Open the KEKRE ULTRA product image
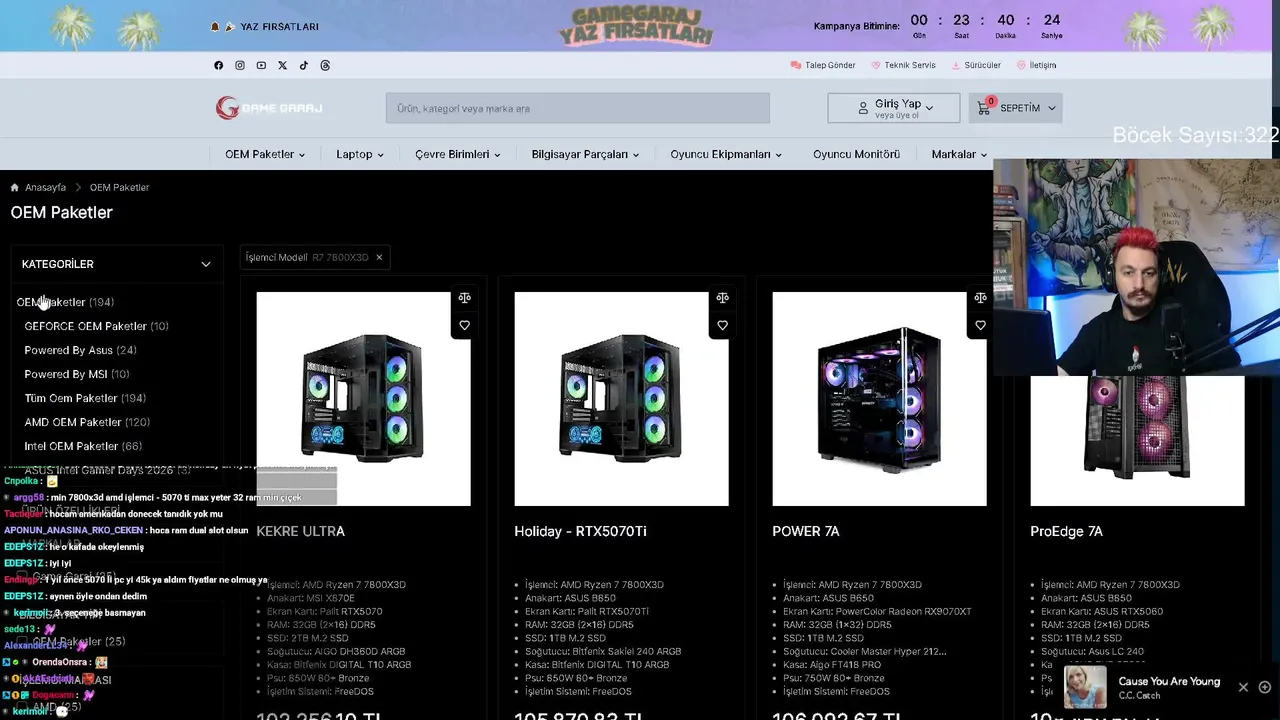The height and width of the screenshot is (720, 1280). coord(363,399)
